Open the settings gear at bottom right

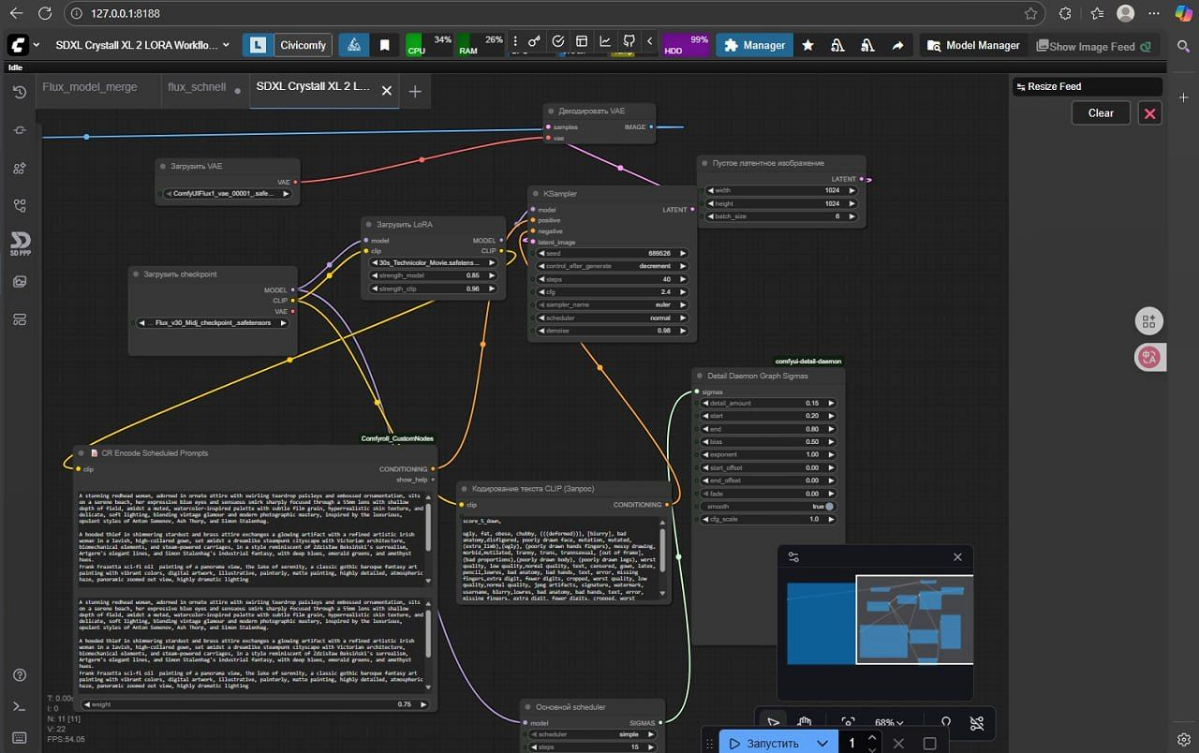tap(1184, 739)
